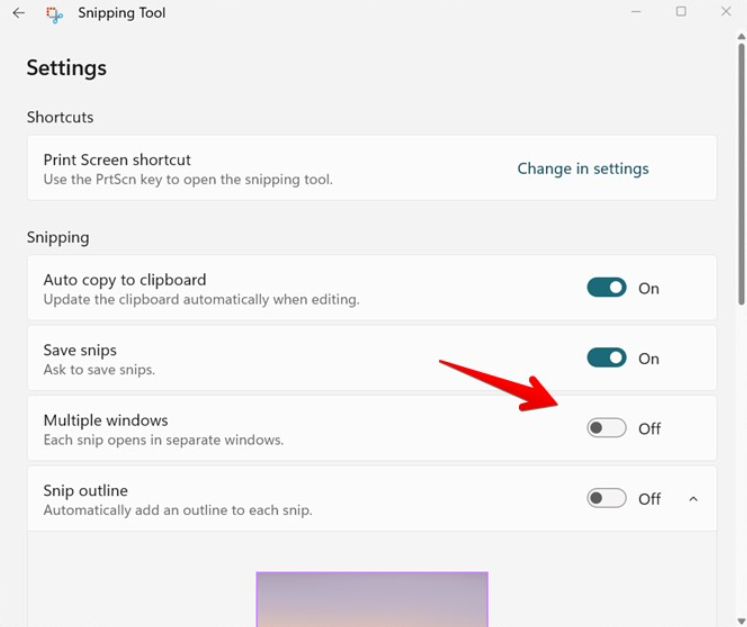Click the scrollbar up arrow

tap(741, 36)
